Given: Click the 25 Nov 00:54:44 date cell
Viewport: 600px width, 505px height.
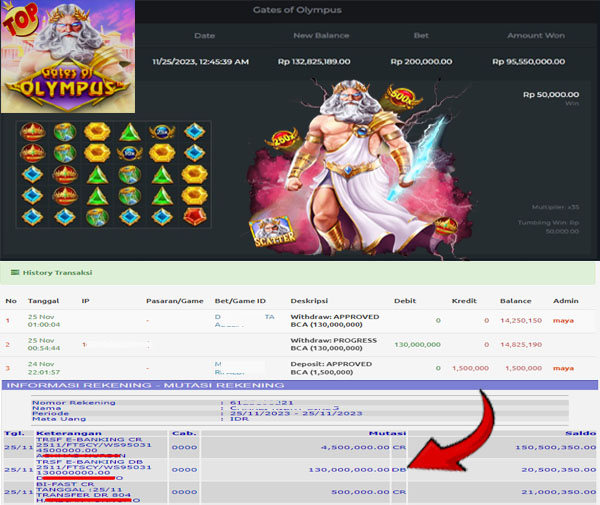Looking at the screenshot, I should tap(44, 344).
